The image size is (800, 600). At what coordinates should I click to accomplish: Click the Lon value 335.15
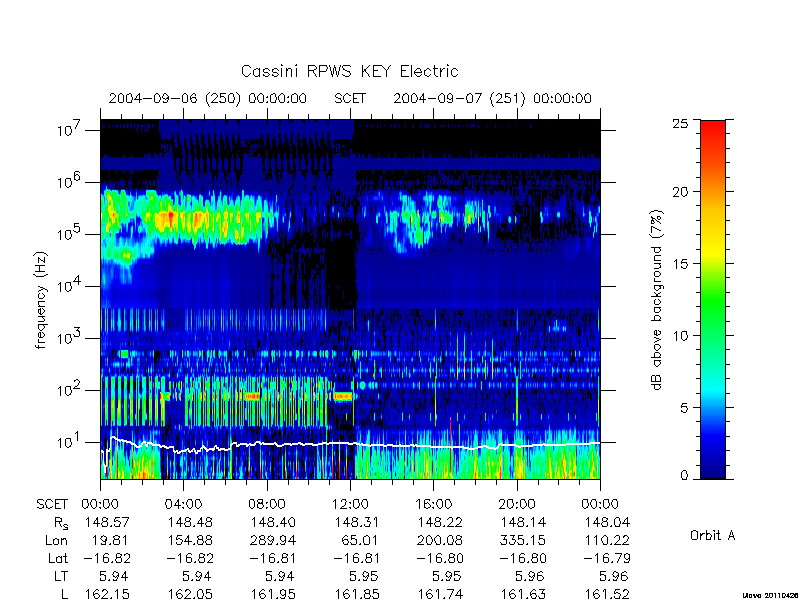click(523, 540)
